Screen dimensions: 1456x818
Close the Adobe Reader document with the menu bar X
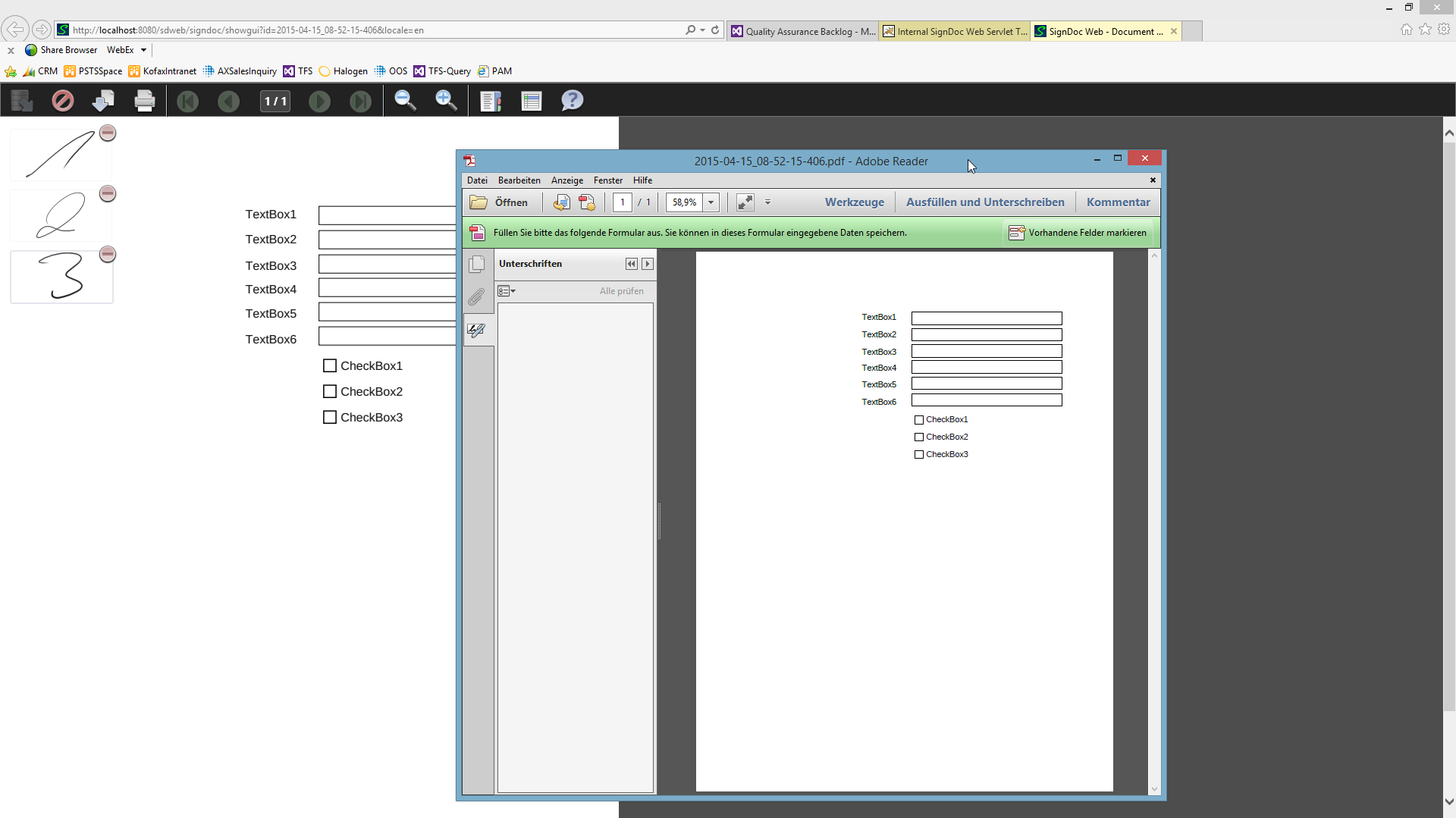point(1153,180)
